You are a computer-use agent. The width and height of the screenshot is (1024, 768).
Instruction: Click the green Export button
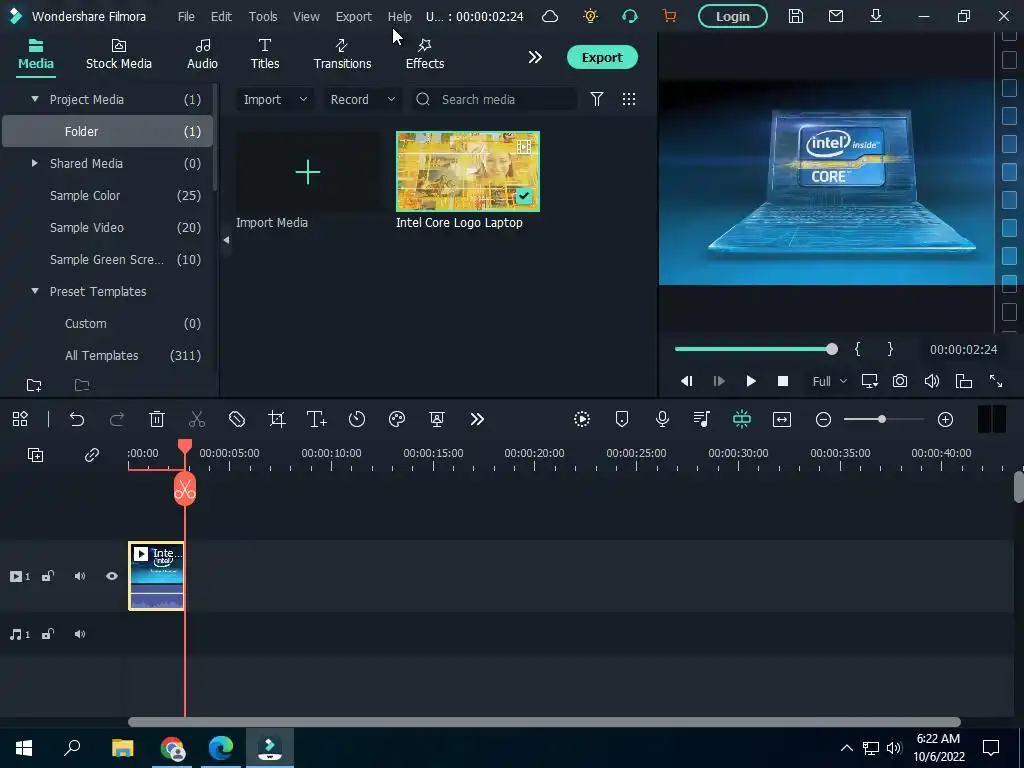[x=602, y=57]
